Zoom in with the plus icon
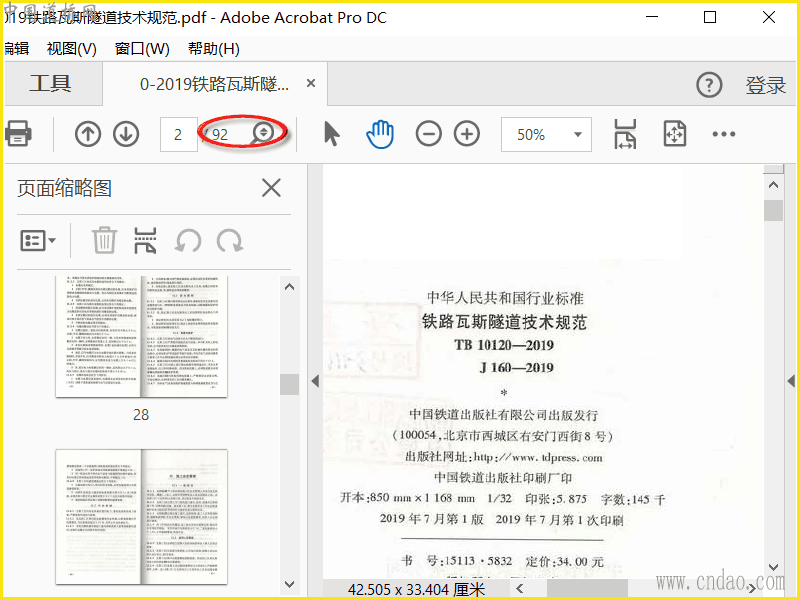 point(467,134)
